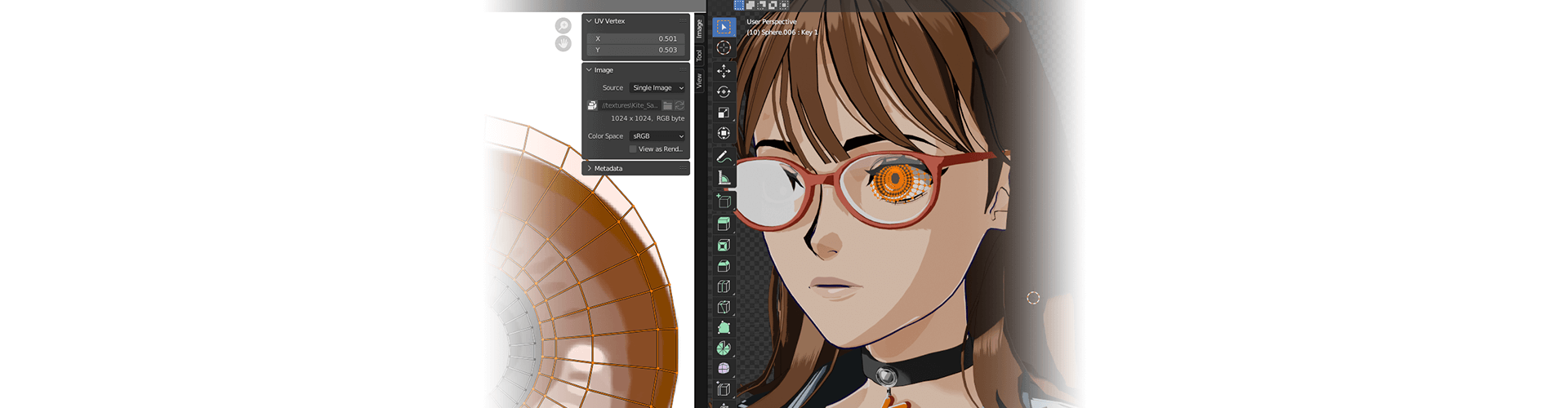This screenshot has width=1568, height=408.
Task: Activate the 3D Cursor tool
Action: 724,48
